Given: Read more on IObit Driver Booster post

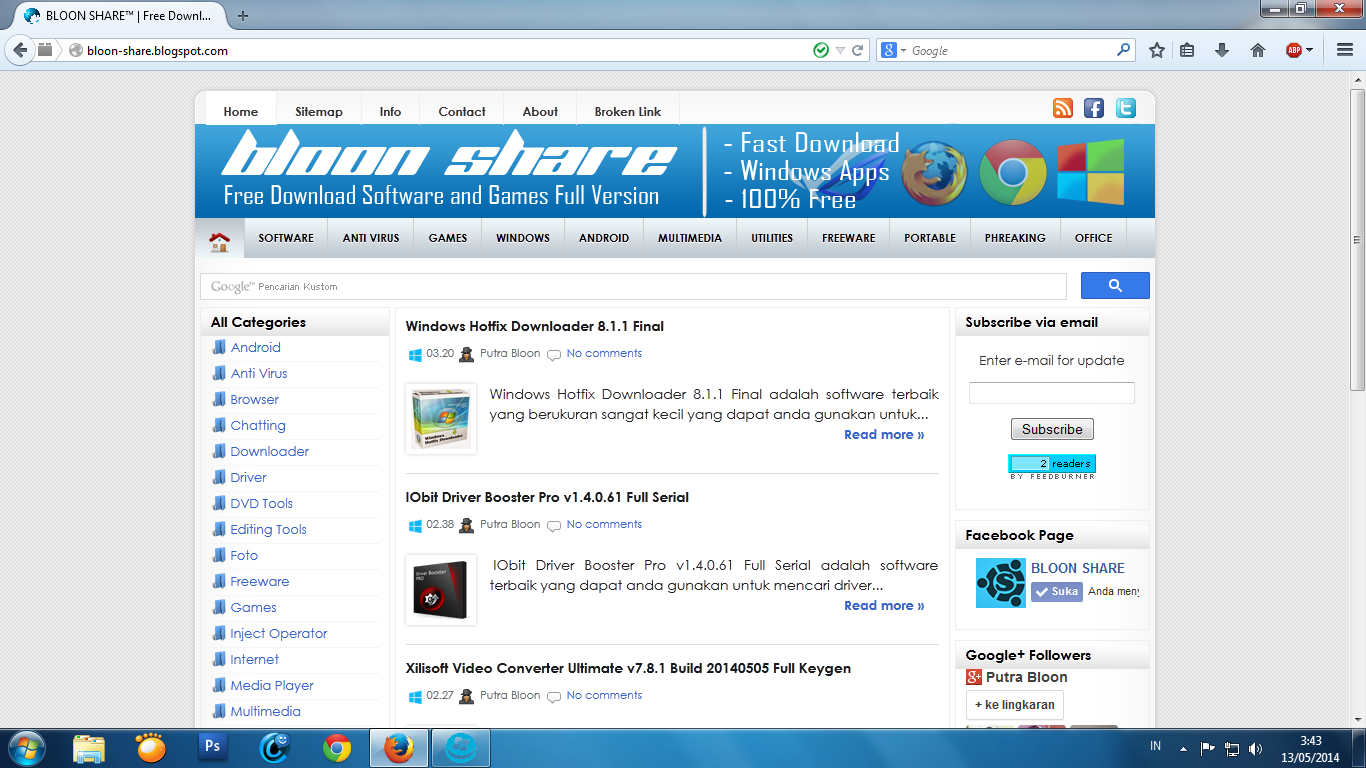Looking at the screenshot, I should click(884, 606).
